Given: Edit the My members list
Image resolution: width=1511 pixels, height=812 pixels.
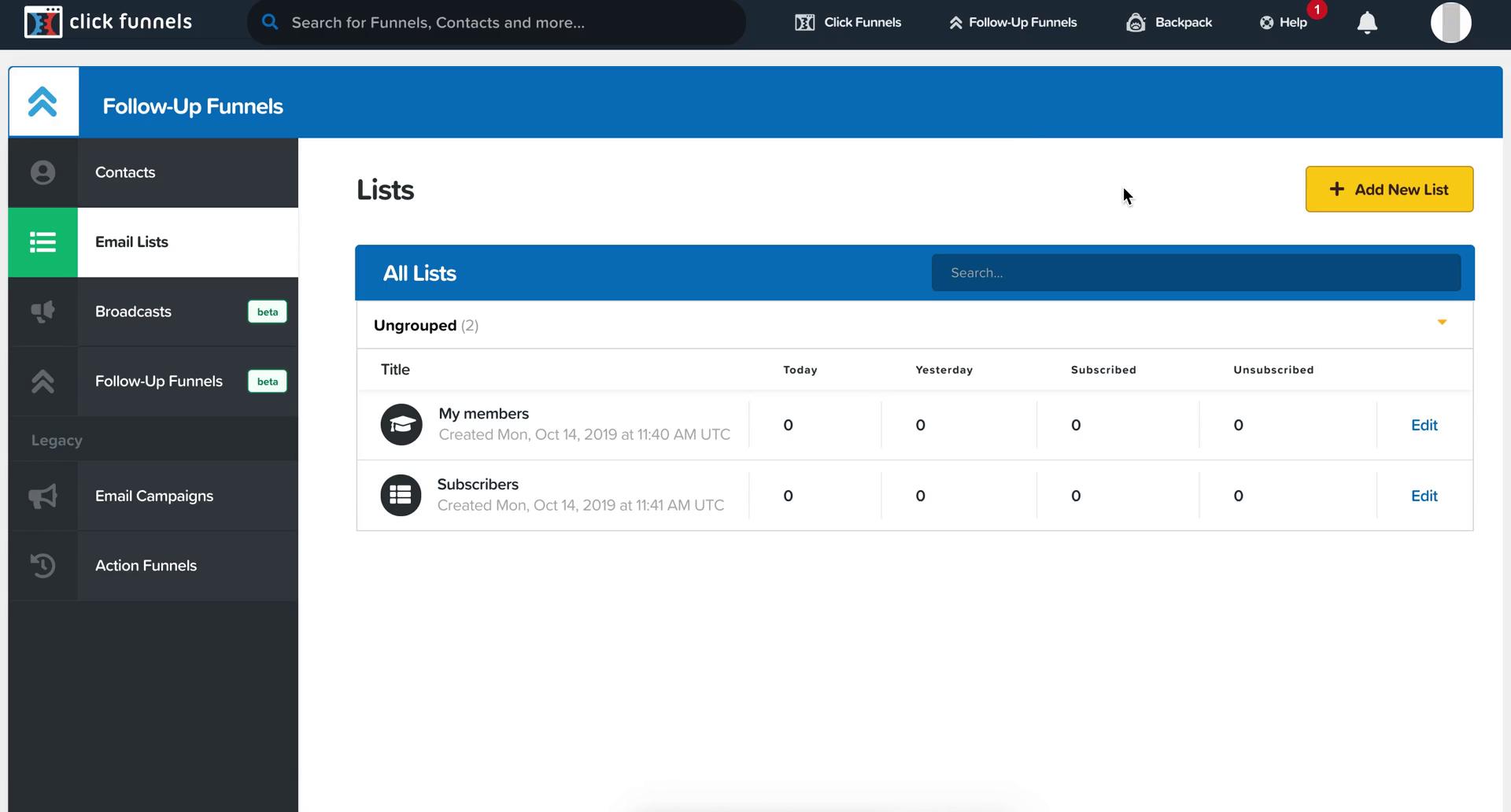Looking at the screenshot, I should [x=1424, y=425].
